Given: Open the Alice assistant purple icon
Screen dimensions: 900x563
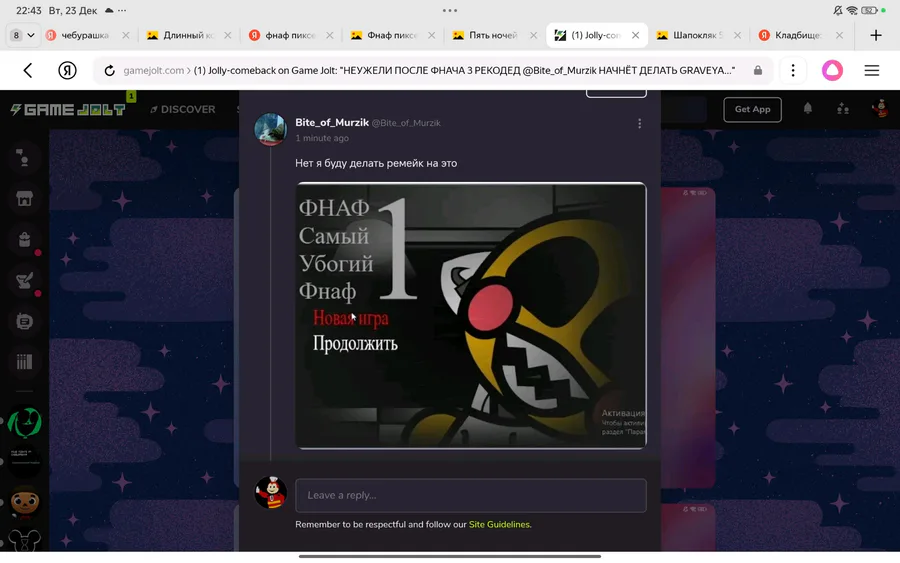Looking at the screenshot, I should [832, 71].
